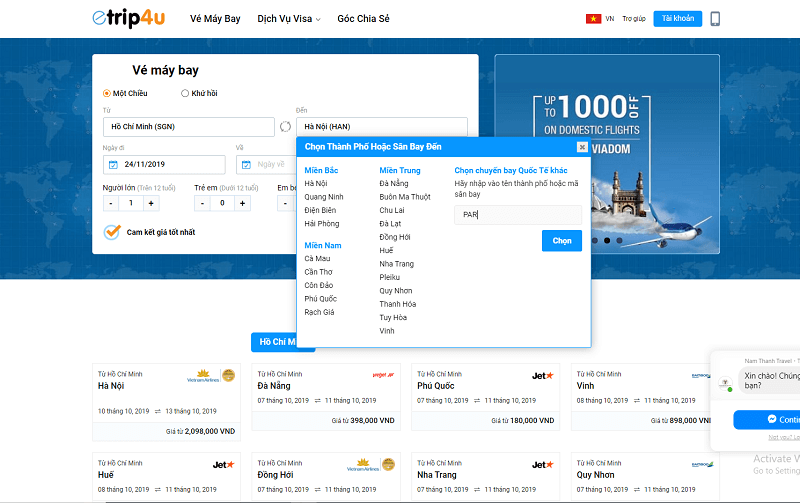The width and height of the screenshot is (800, 503).
Task: Click international city input containing PAR
Action: tap(518, 215)
